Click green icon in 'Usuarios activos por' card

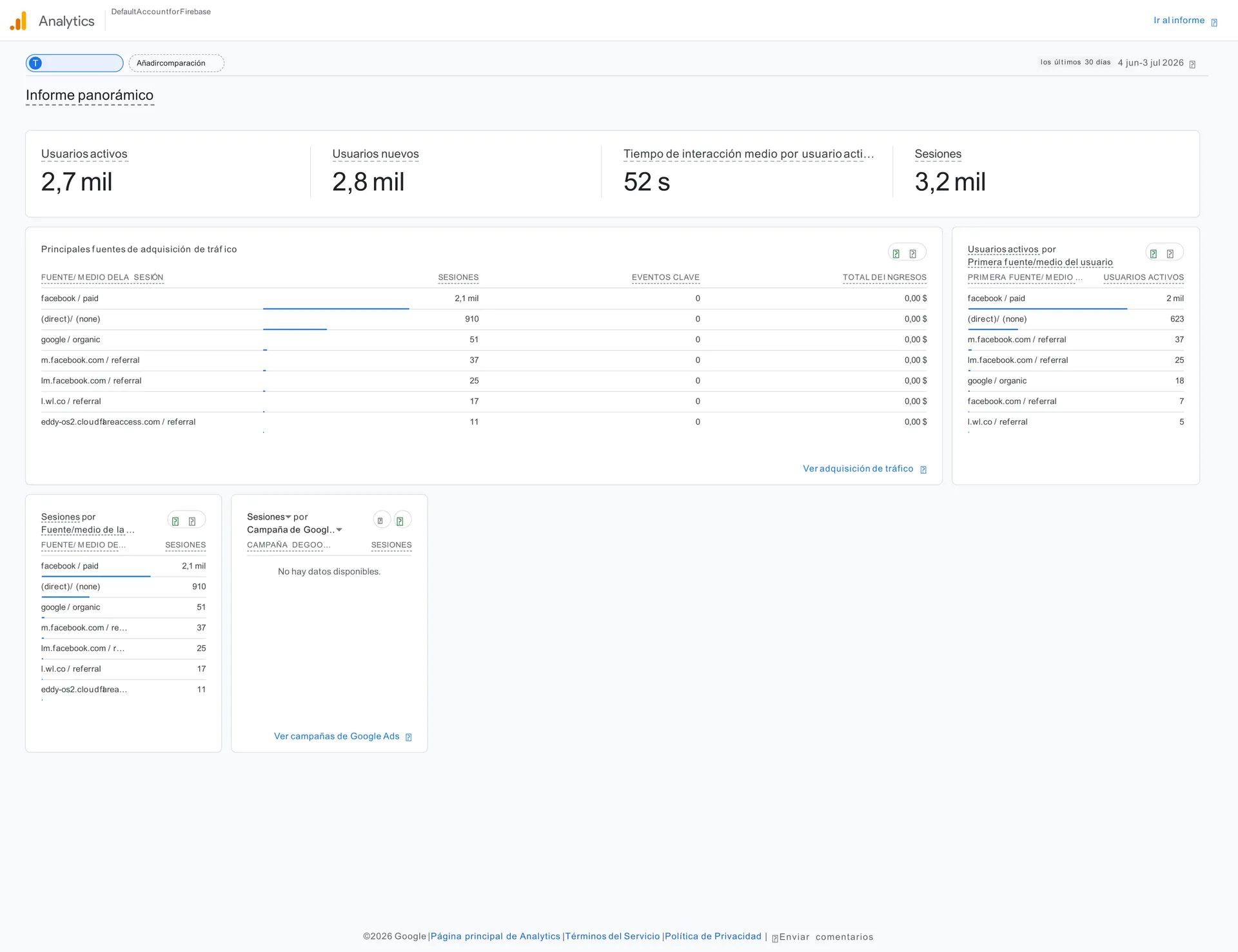tap(1154, 254)
